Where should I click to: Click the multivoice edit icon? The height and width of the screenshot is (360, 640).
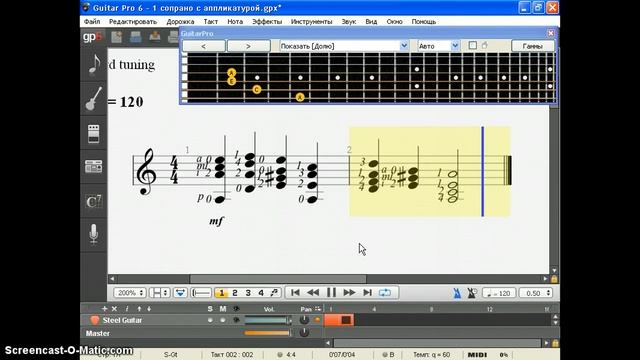pos(274,293)
